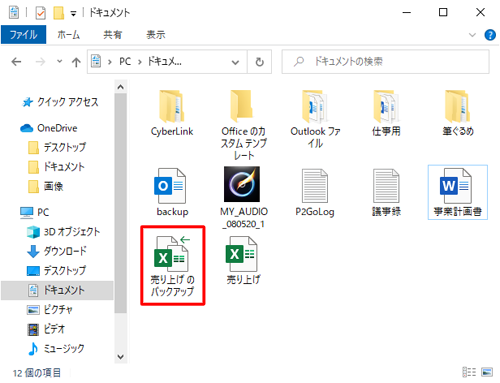Select クイック アクセス in navigation pane
The height and width of the screenshot is (383, 500).
click(60, 102)
